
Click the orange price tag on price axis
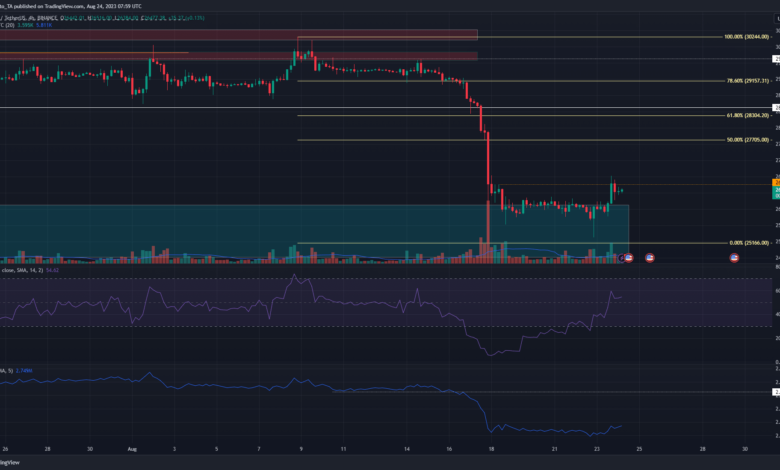point(775,183)
